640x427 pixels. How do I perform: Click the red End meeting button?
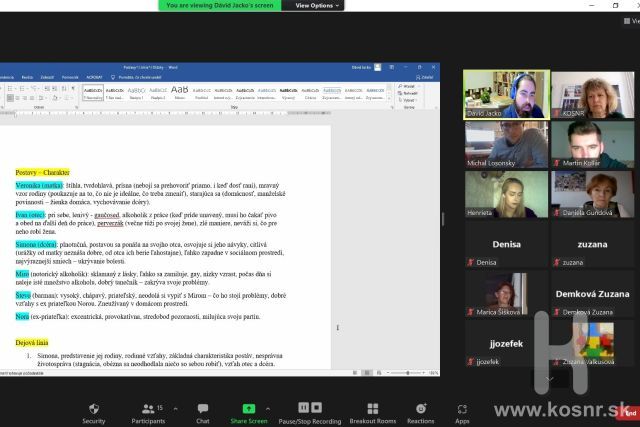coord(629,411)
